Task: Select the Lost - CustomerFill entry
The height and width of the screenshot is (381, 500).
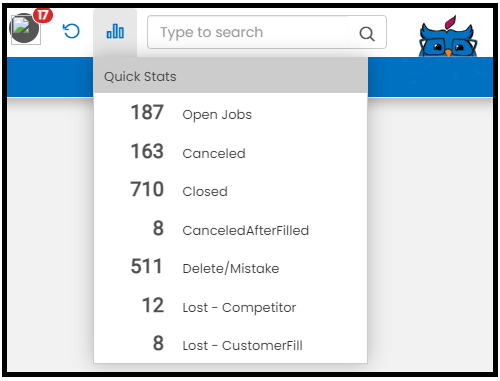Action: pos(230,344)
